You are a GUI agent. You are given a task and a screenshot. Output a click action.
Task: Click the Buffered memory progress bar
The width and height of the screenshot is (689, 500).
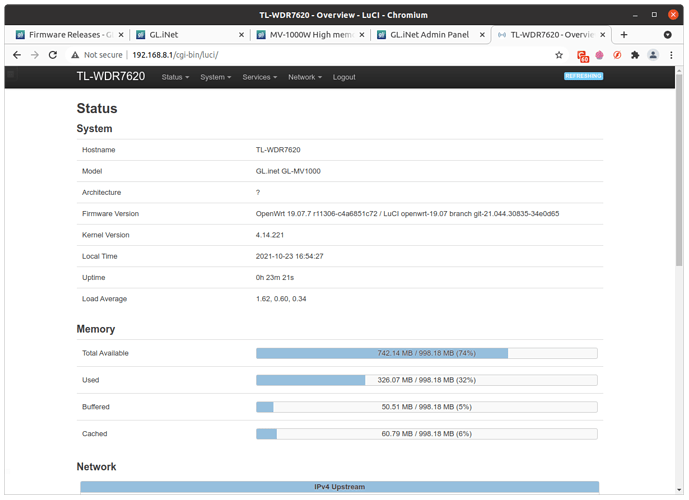[x=427, y=407]
